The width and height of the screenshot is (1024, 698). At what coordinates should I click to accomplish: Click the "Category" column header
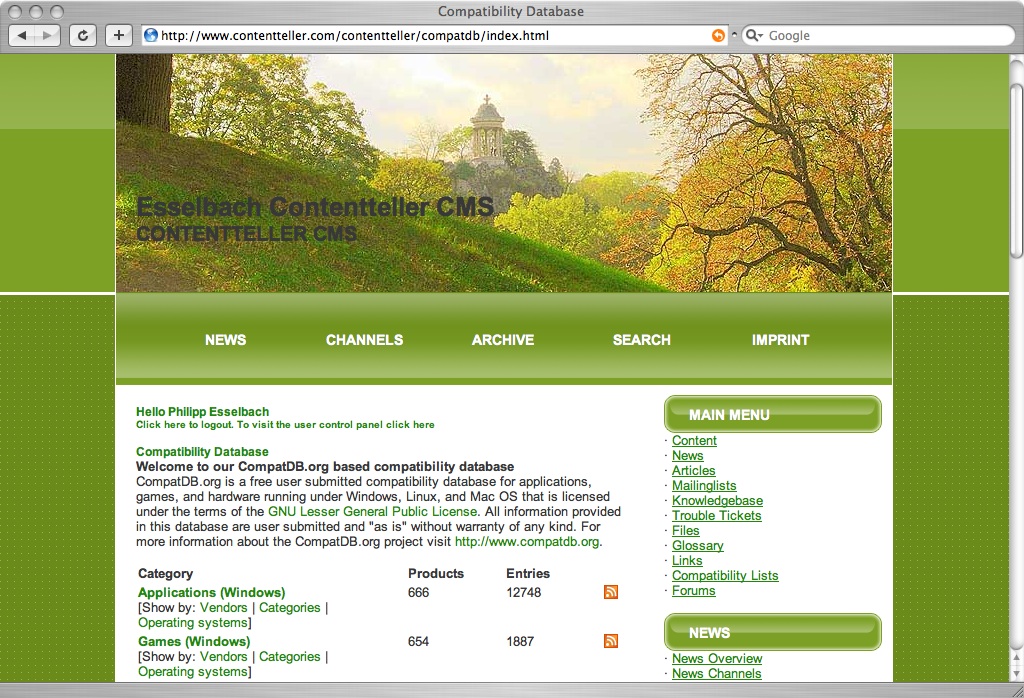point(165,574)
